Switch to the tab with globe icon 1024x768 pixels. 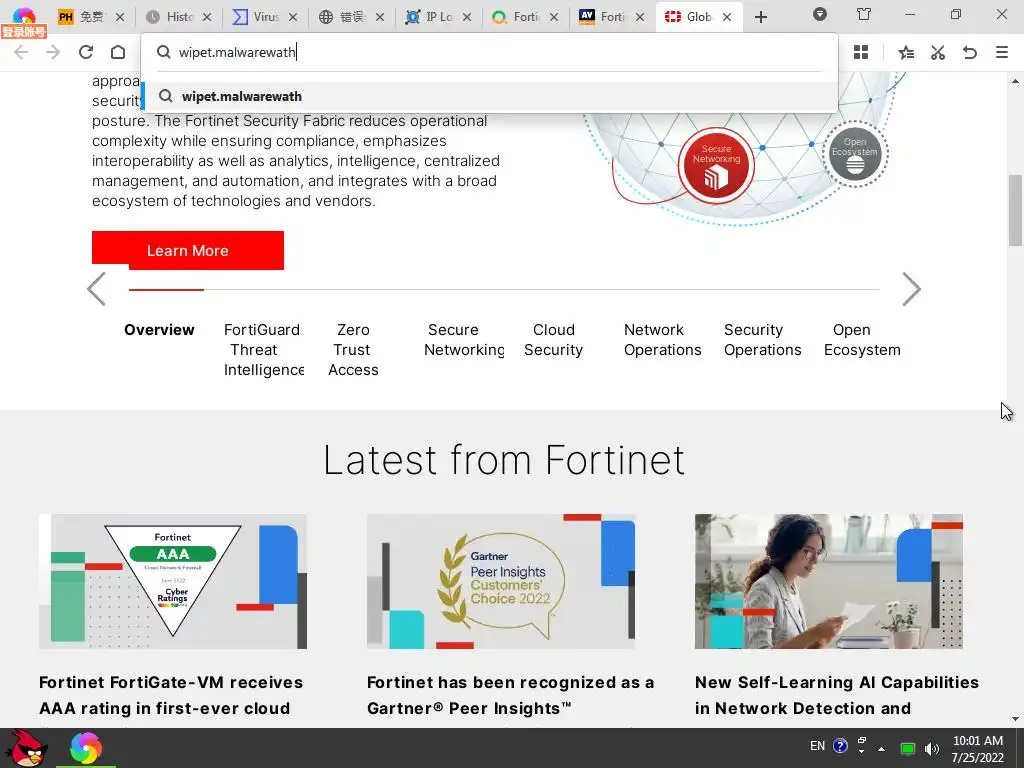click(x=351, y=17)
